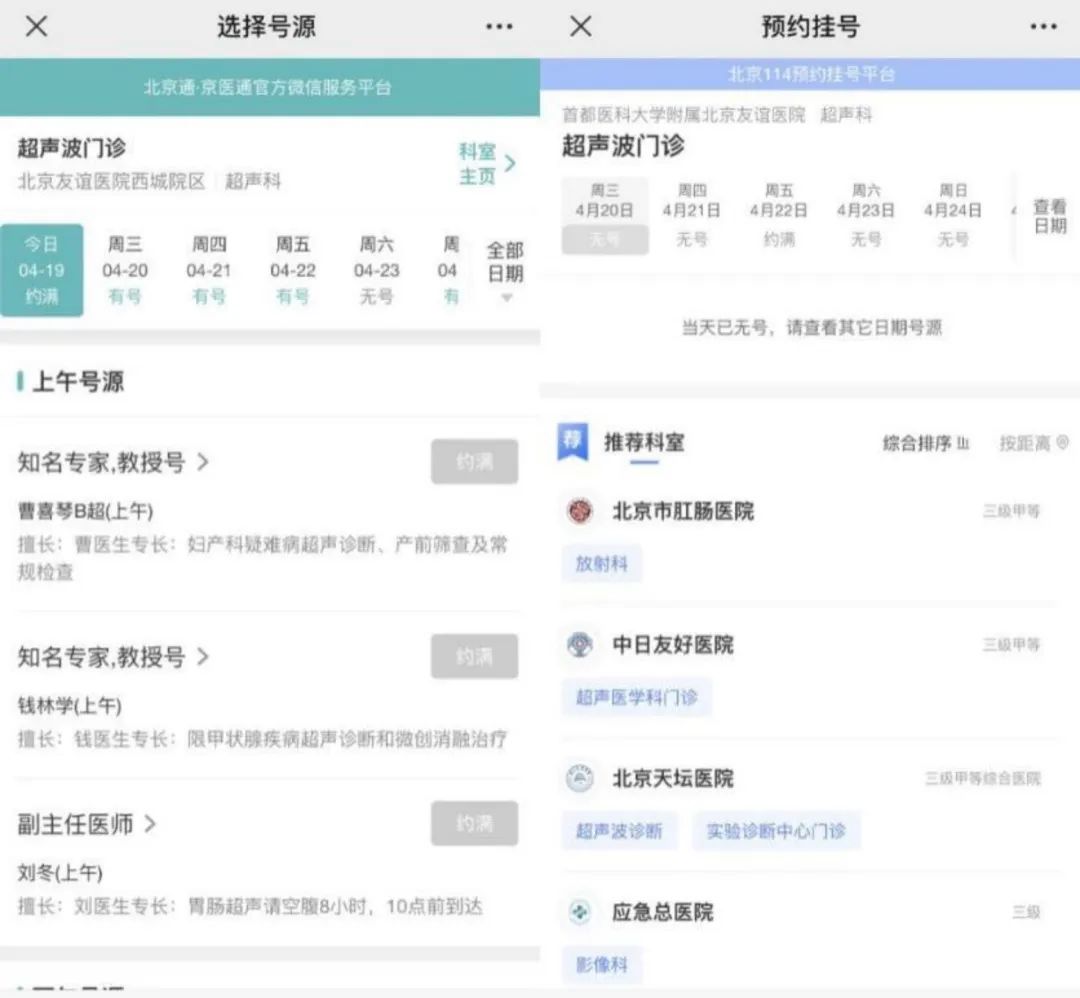Select the 北京天坛医院 logo icon
This screenshot has height=998, width=1080.
coord(578,778)
